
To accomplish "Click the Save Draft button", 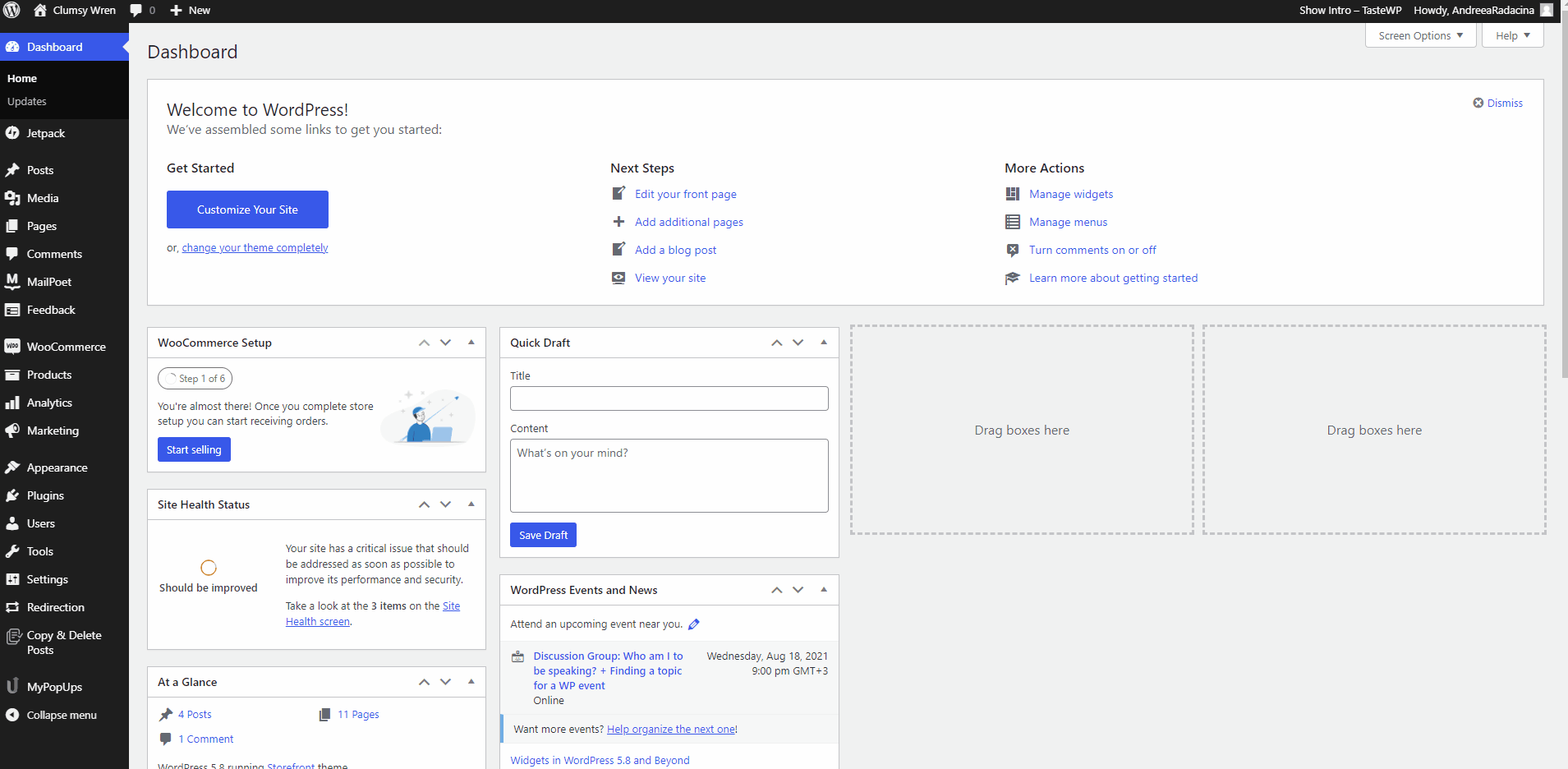I will point(543,535).
